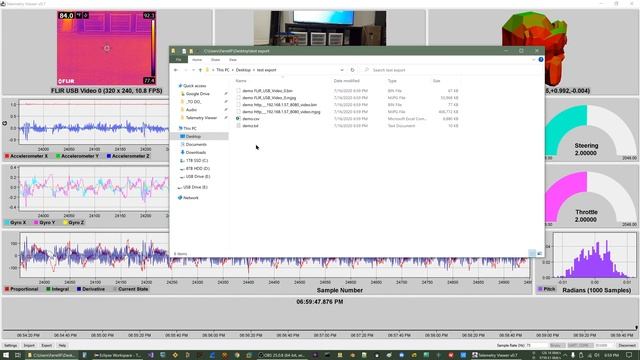640x360 pixels.
Task: Select the demo http 192.168.1.57 video.mjpg file
Action: [x=281, y=112]
